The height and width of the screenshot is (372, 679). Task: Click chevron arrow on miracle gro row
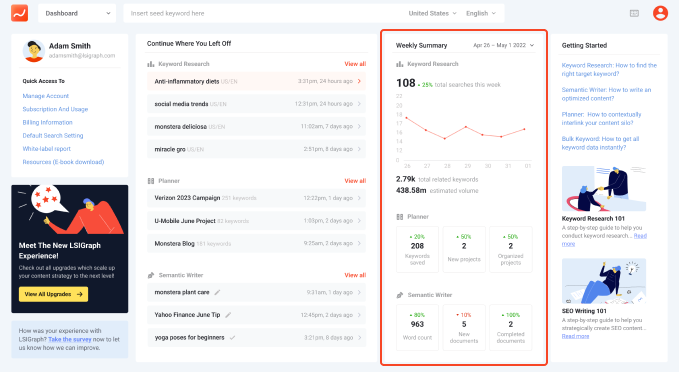pos(359,149)
